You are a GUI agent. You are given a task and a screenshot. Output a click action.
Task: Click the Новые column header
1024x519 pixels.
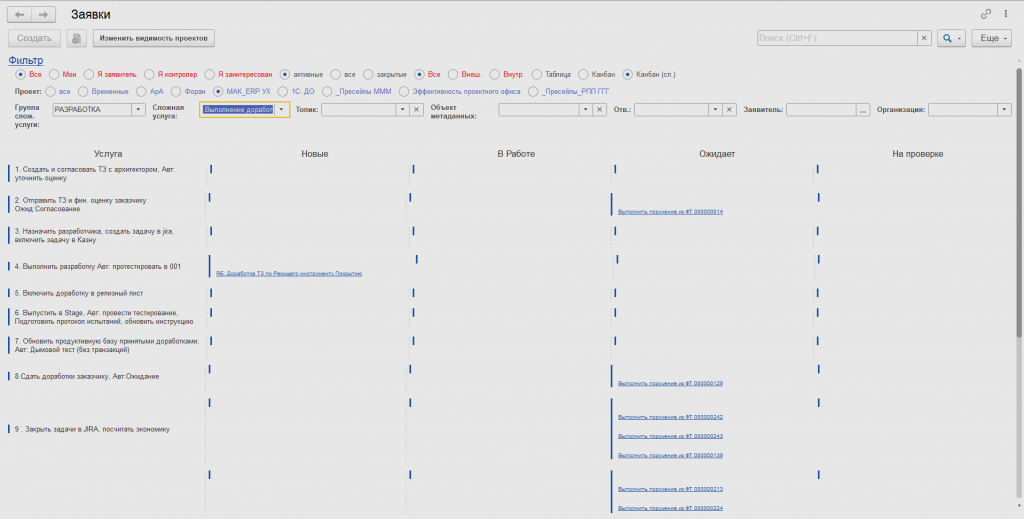[315, 154]
